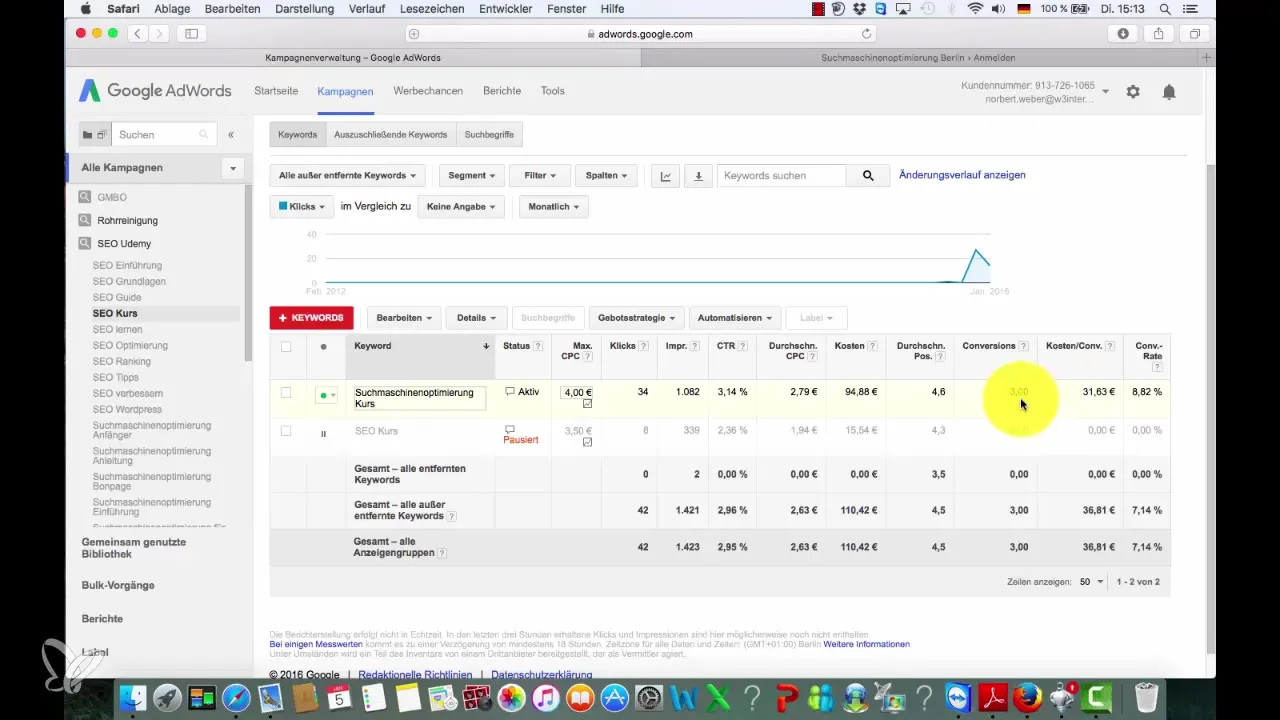Open the Gebotsstrategie dropdown
The width and height of the screenshot is (1280, 720).
[637, 318]
